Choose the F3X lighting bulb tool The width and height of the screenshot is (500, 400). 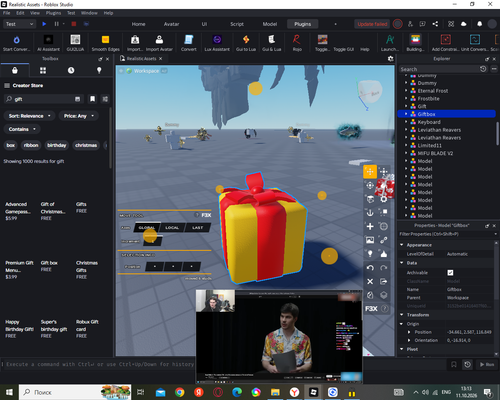point(370,254)
